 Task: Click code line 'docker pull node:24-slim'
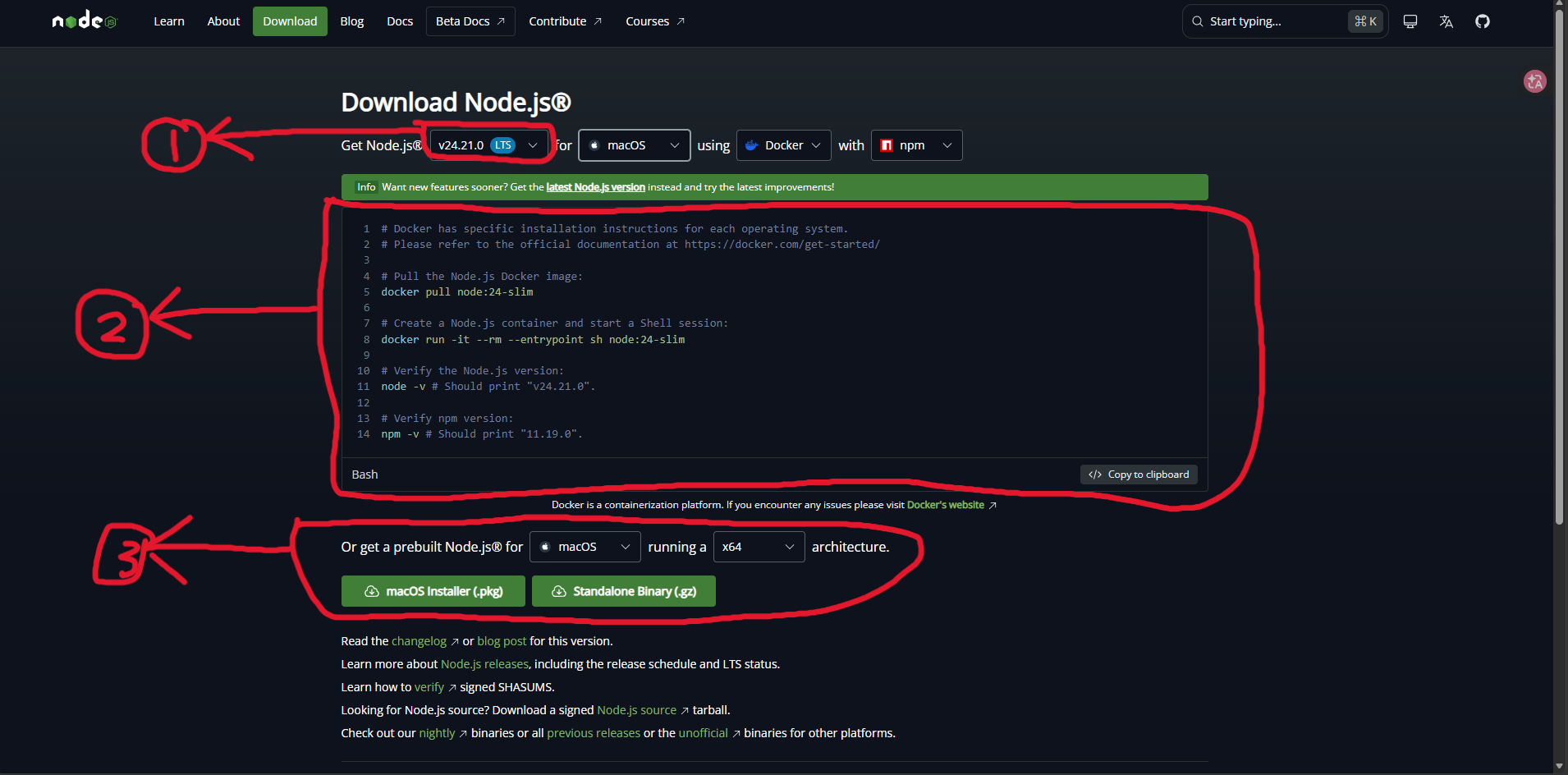pos(457,292)
